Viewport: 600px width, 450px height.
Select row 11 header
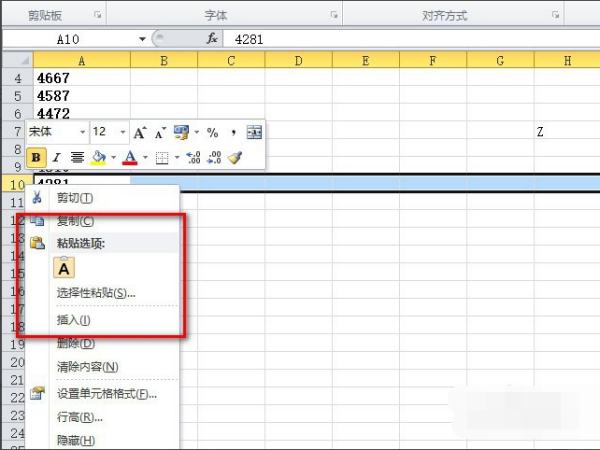click(x=14, y=202)
